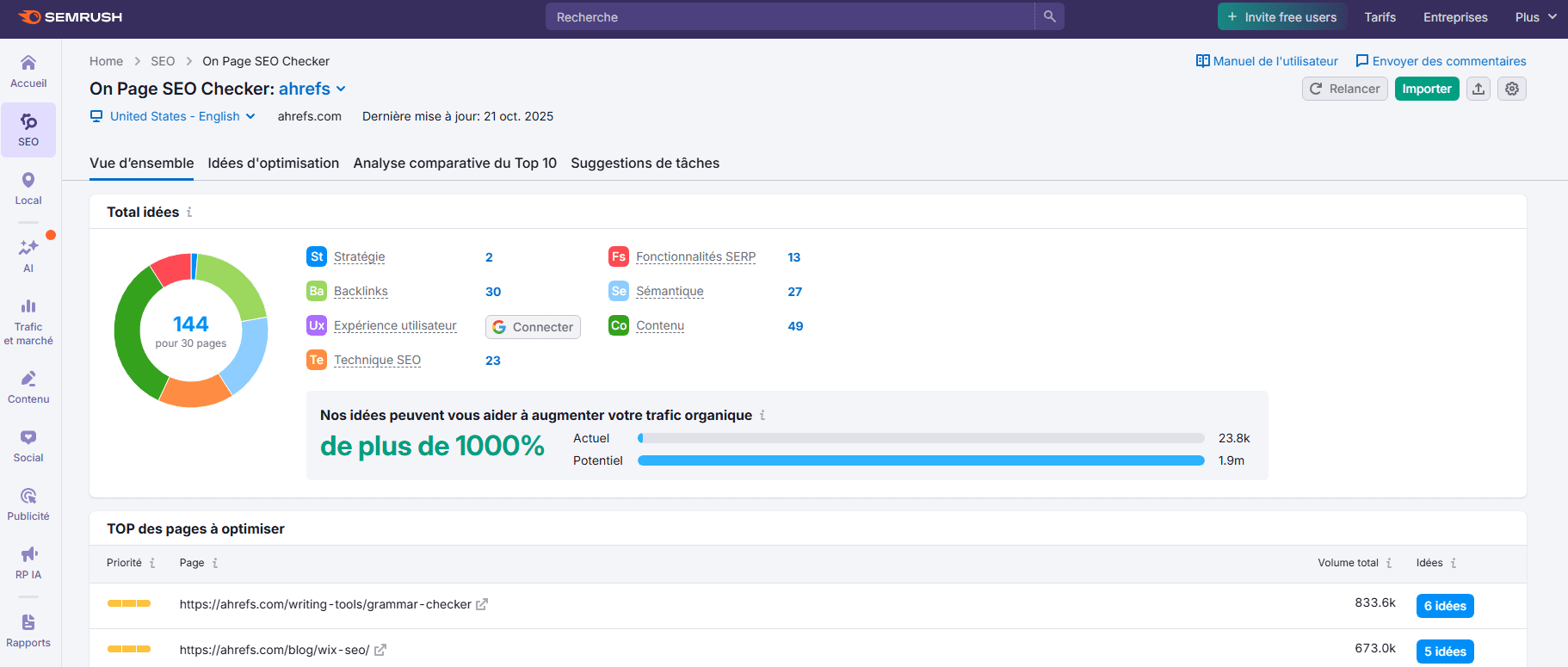This screenshot has width=1568, height=667.
Task: Click the Te Technique SEO icon
Action: [317, 360]
